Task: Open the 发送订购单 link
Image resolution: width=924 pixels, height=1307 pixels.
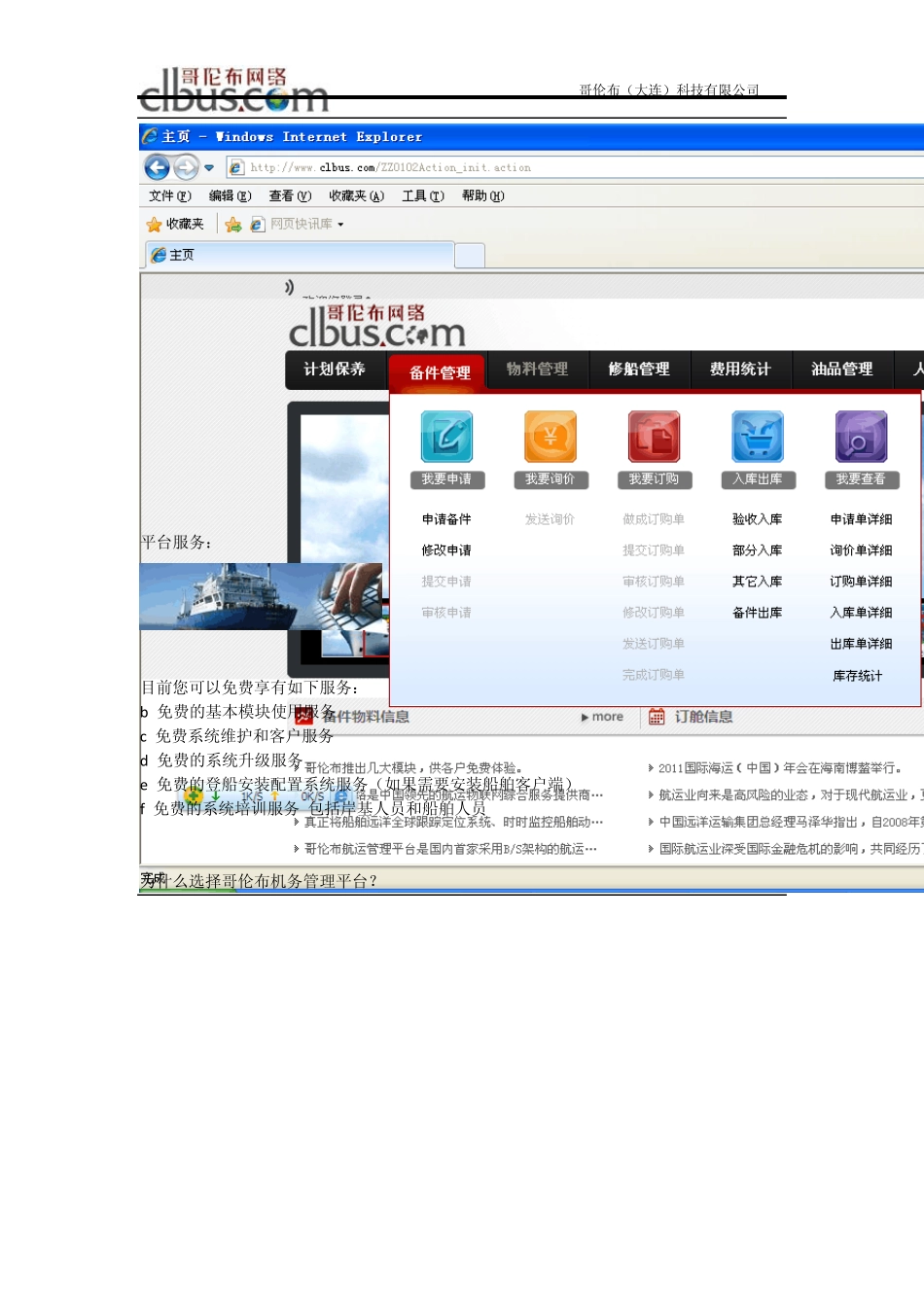Action: [x=654, y=644]
